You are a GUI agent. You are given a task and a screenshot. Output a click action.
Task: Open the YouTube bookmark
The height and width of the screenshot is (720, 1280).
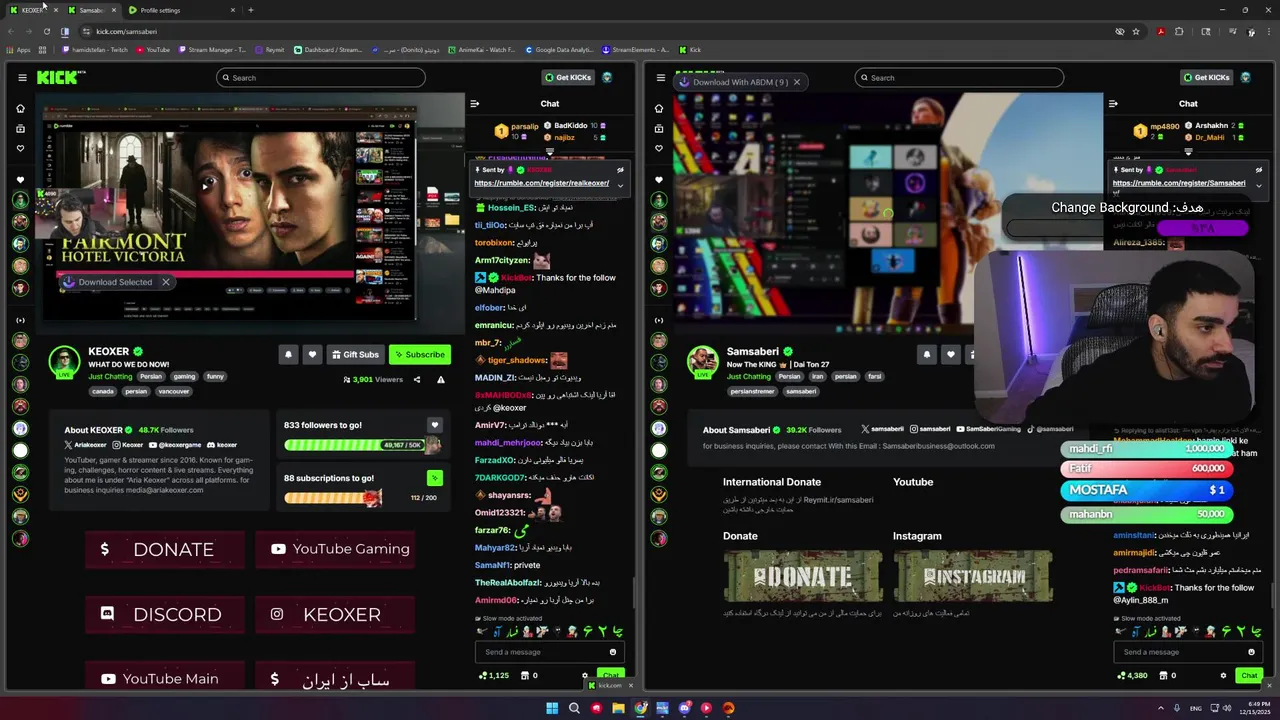(153, 49)
